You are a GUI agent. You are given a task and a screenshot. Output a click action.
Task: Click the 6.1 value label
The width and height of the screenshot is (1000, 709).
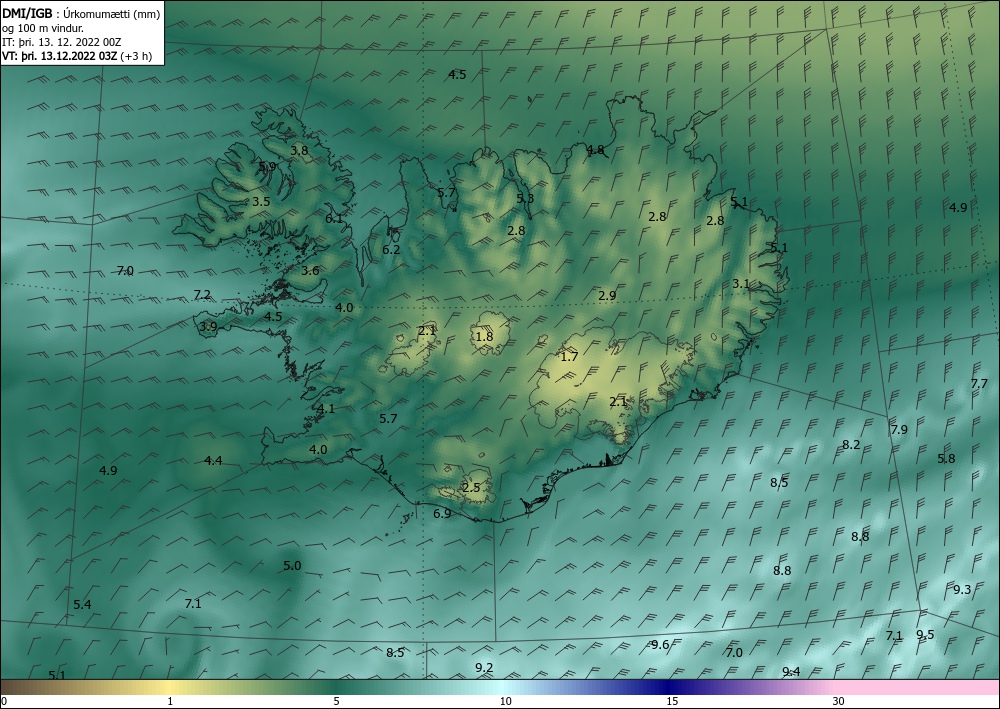[334, 218]
